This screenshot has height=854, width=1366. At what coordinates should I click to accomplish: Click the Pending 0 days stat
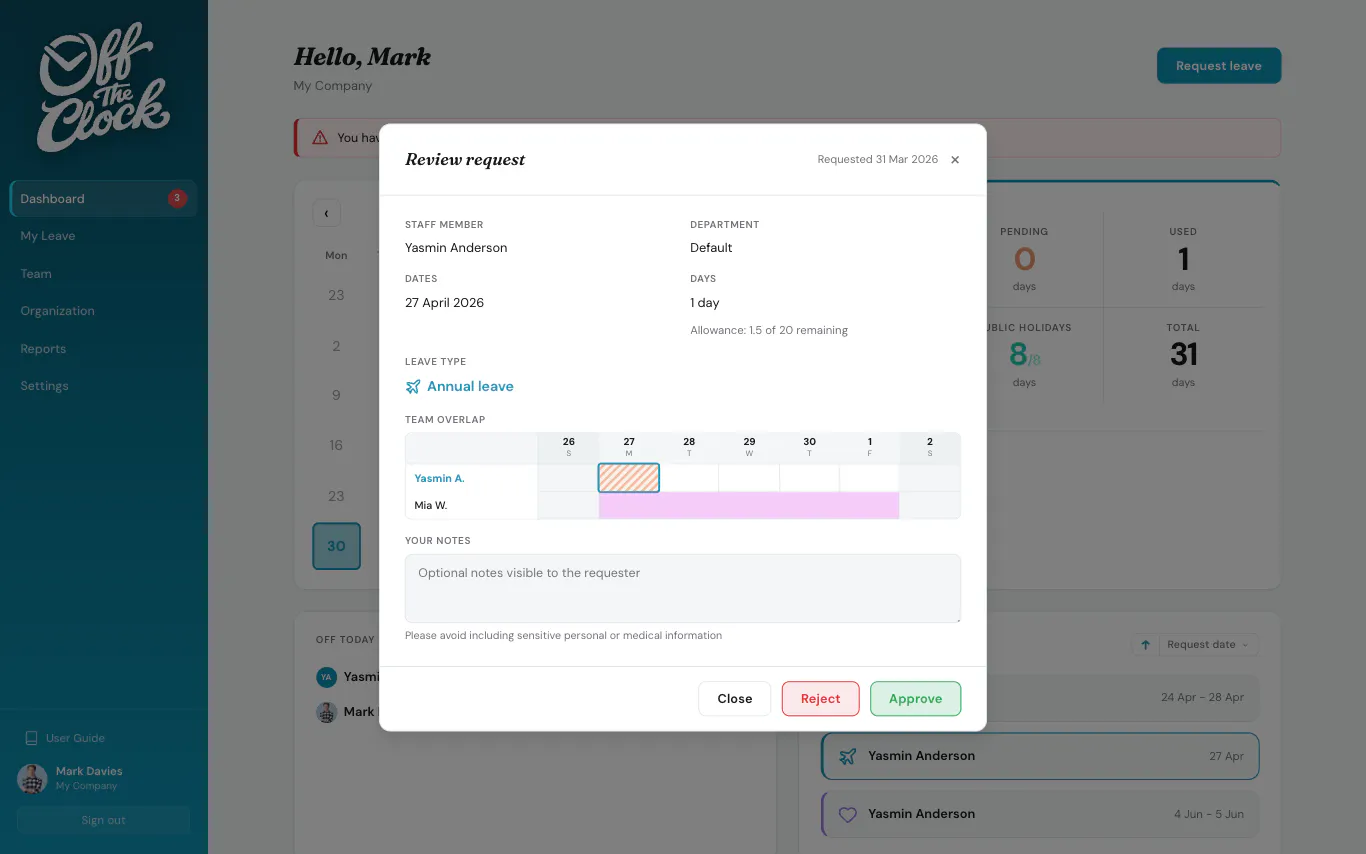(x=1024, y=259)
